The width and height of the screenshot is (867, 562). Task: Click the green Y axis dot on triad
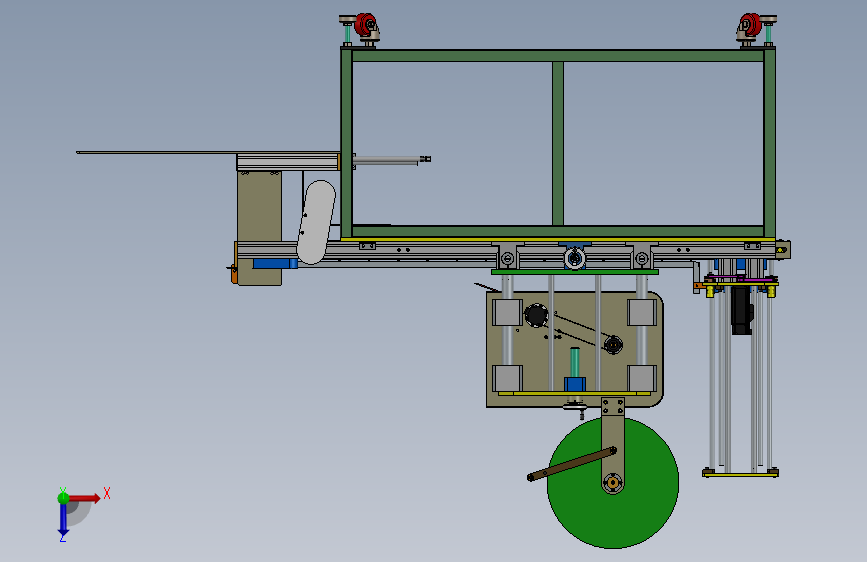point(63,497)
